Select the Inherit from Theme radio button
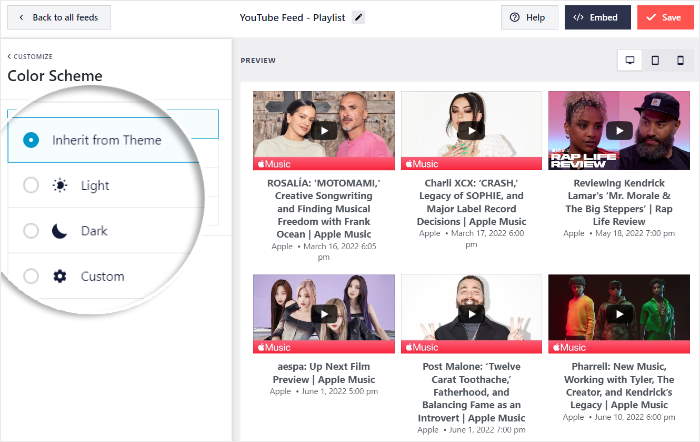 [x=31, y=140]
